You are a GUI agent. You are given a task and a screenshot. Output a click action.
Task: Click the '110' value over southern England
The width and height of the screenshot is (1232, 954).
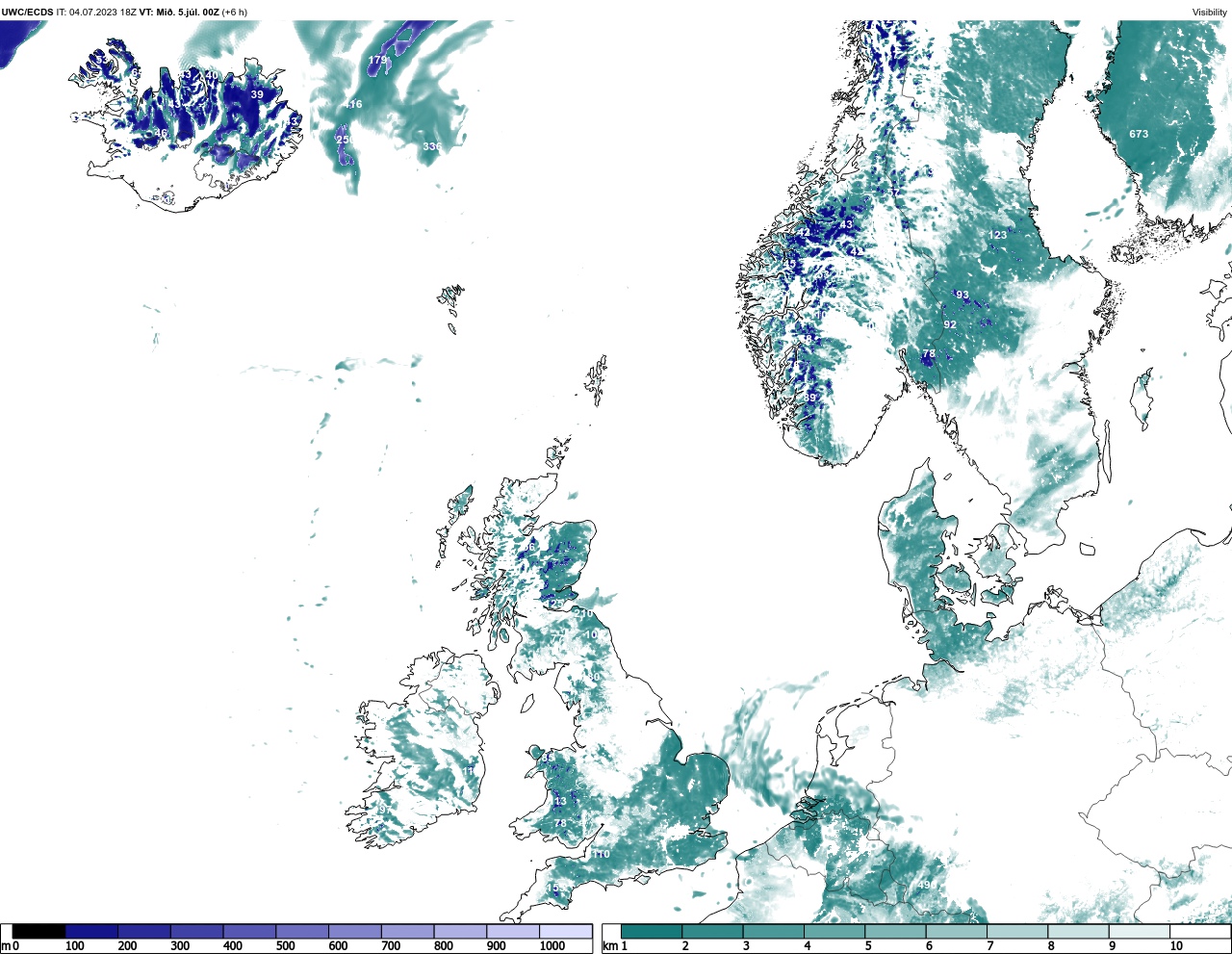(x=601, y=854)
